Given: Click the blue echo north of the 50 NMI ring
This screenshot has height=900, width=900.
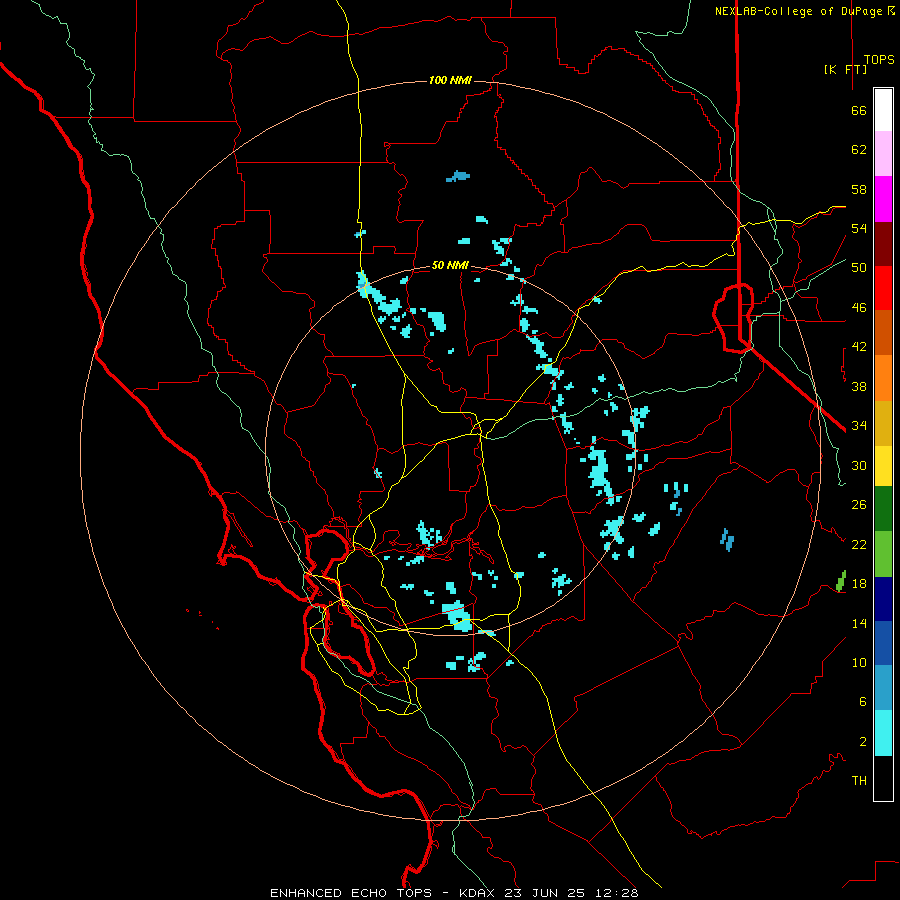Looking at the screenshot, I should coord(458,176).
